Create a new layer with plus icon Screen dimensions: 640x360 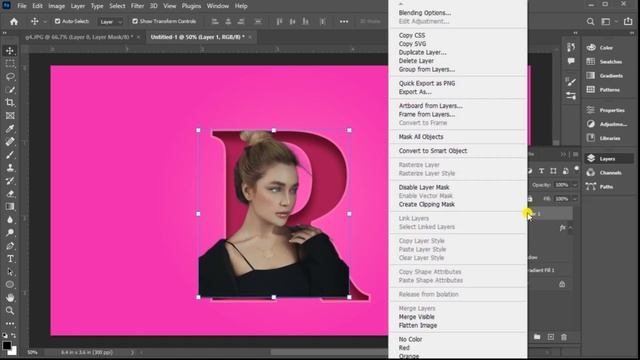point(551,337)
